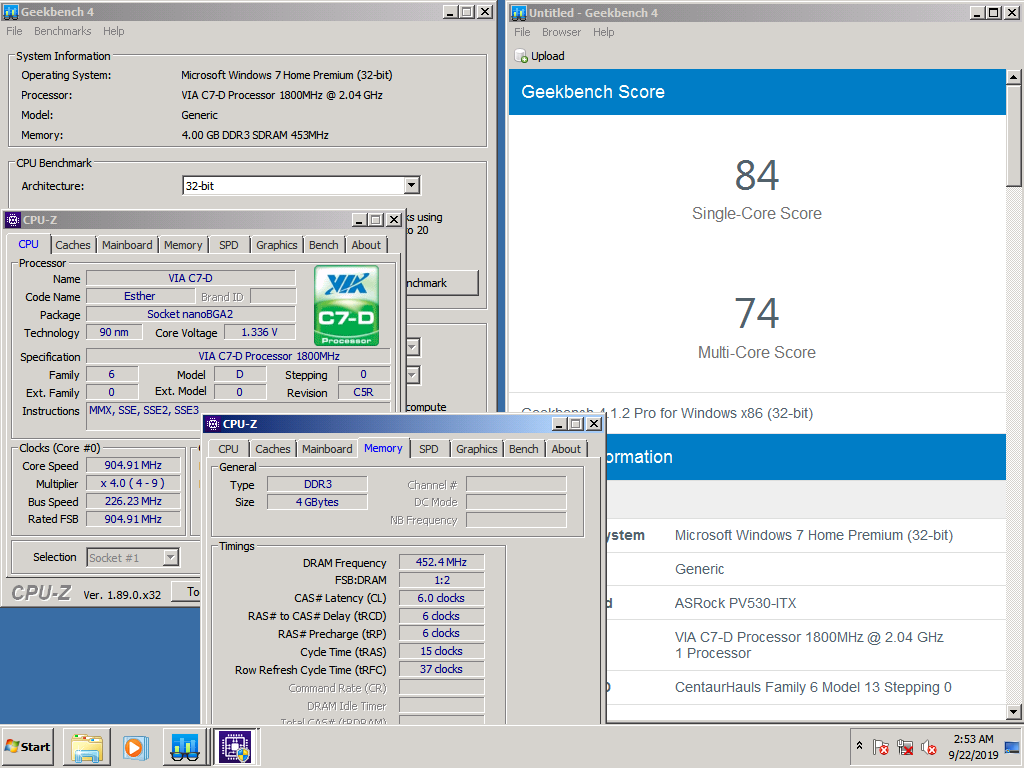The width and height of the screenshot is (1024, 768).
Task: Open Help menu in Geekbench 4 window
Action: coord(114,31)
